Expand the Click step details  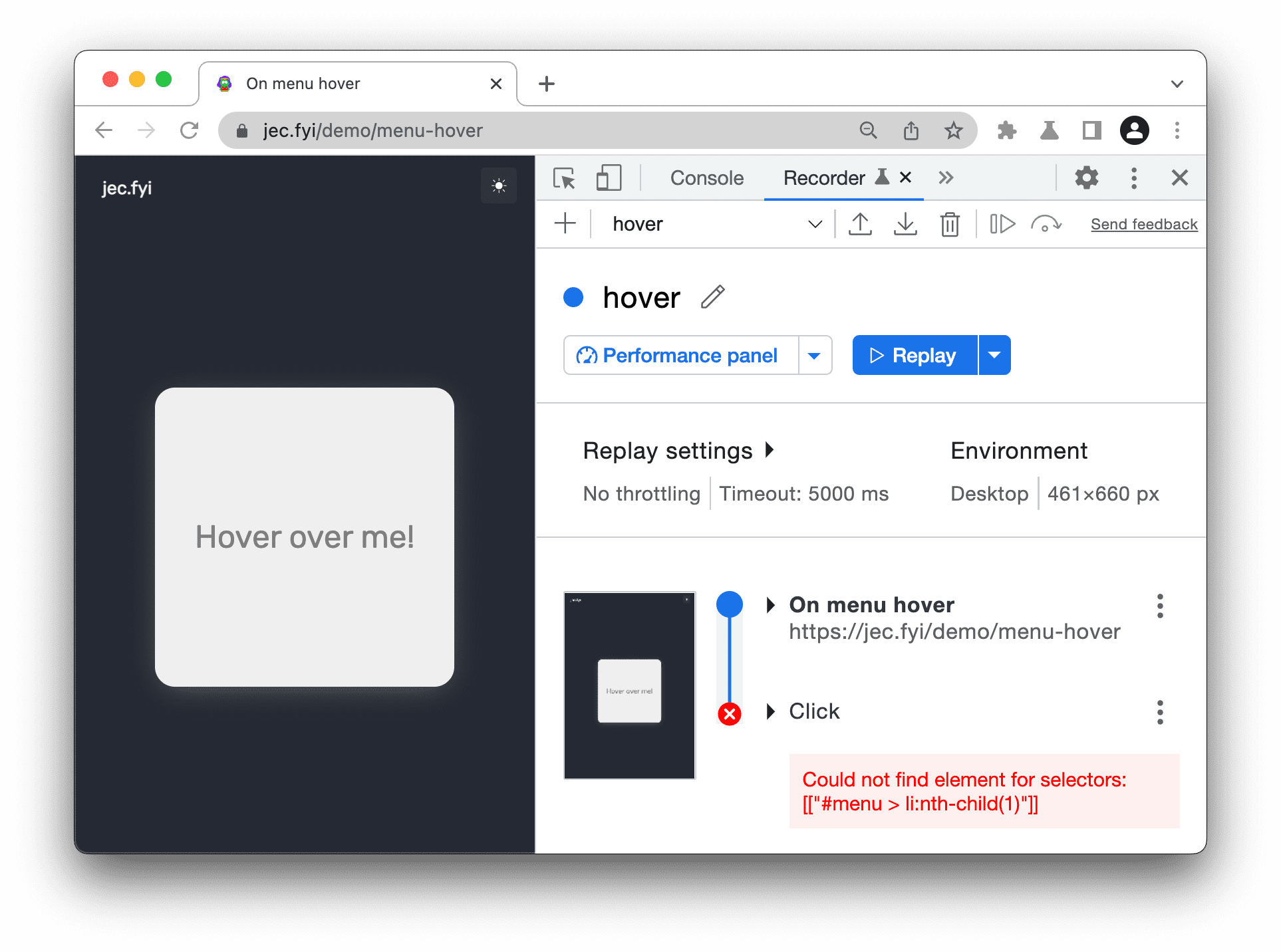tap(774, 711)
